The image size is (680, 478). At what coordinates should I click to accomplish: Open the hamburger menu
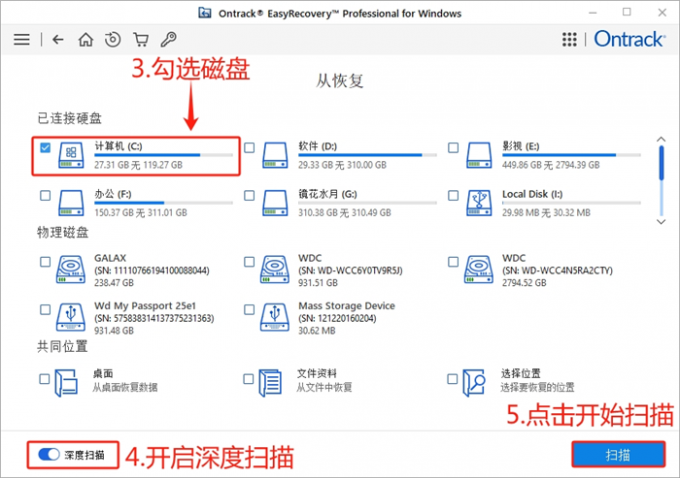22,39
